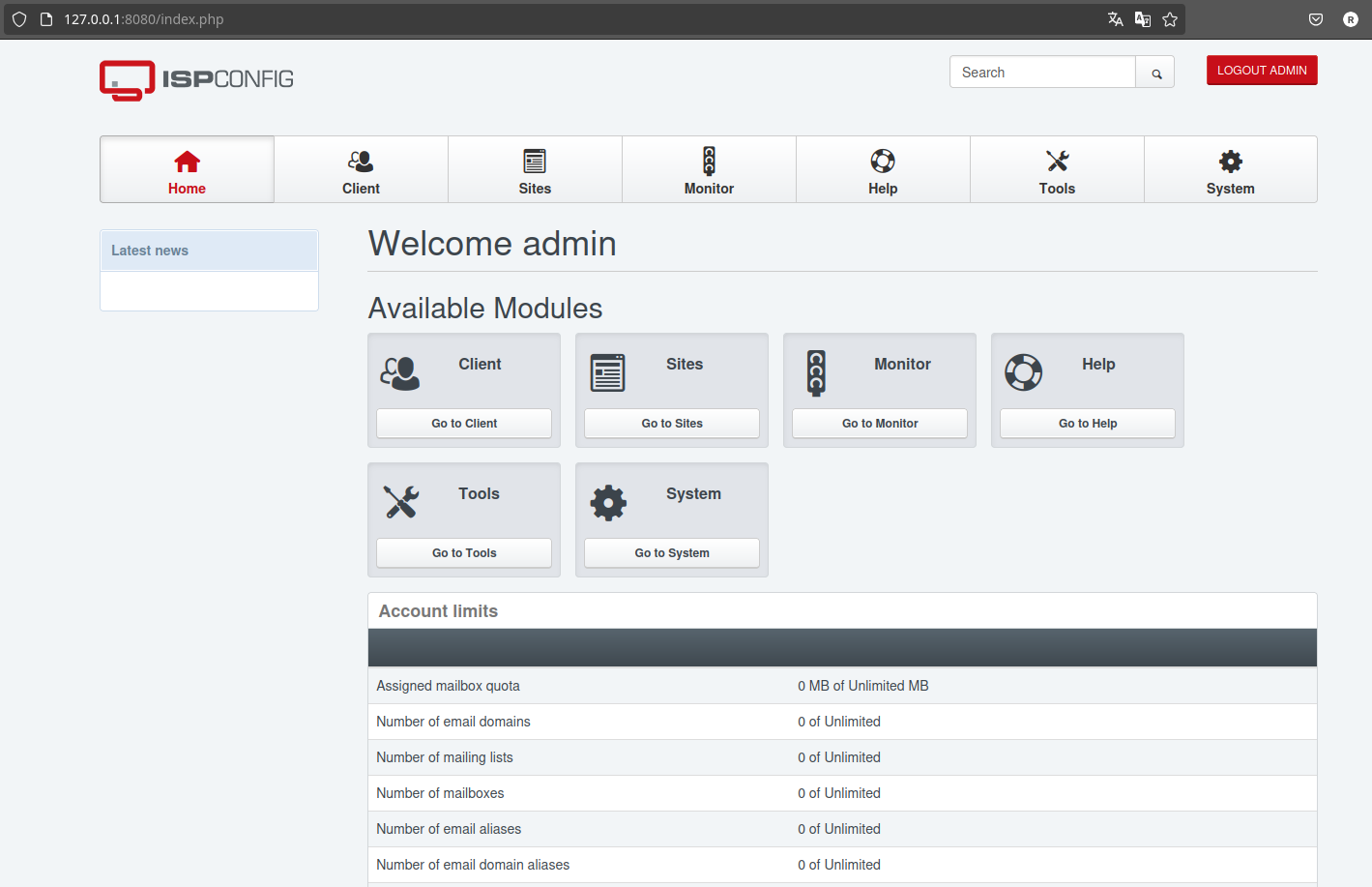The width and height of the screenshot is (1372, 887).
Task: Switch to the Client navigation tab
Action: point(361,169)
